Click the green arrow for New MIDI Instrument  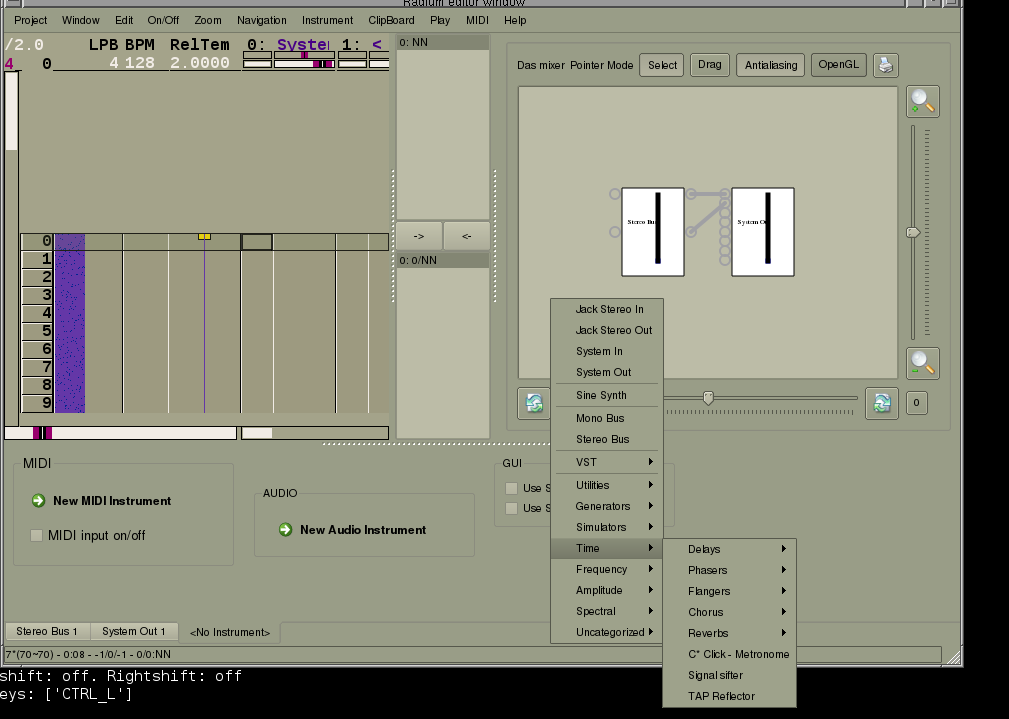coord(39,501)
